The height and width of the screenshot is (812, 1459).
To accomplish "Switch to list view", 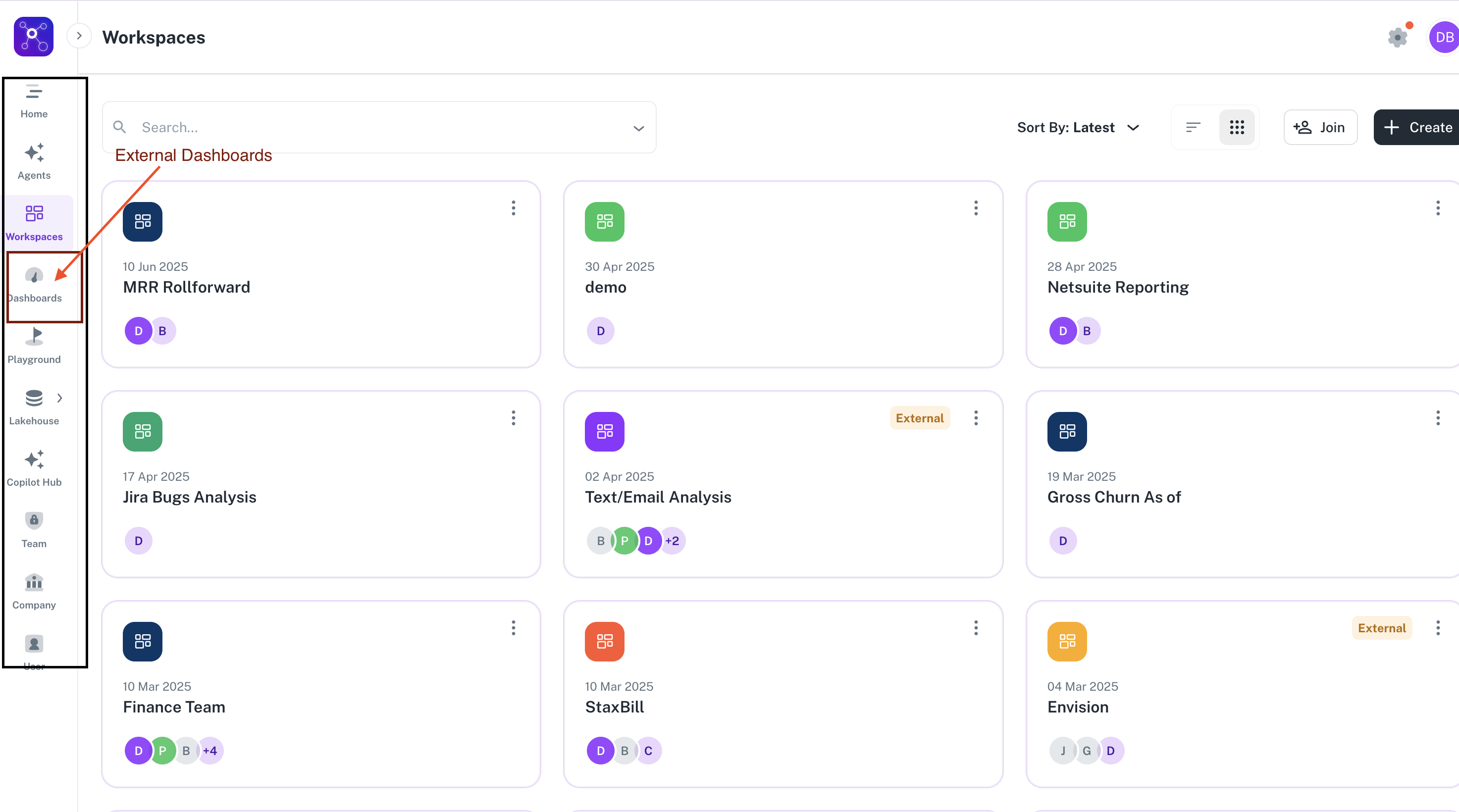I will tap(1193, 127).
